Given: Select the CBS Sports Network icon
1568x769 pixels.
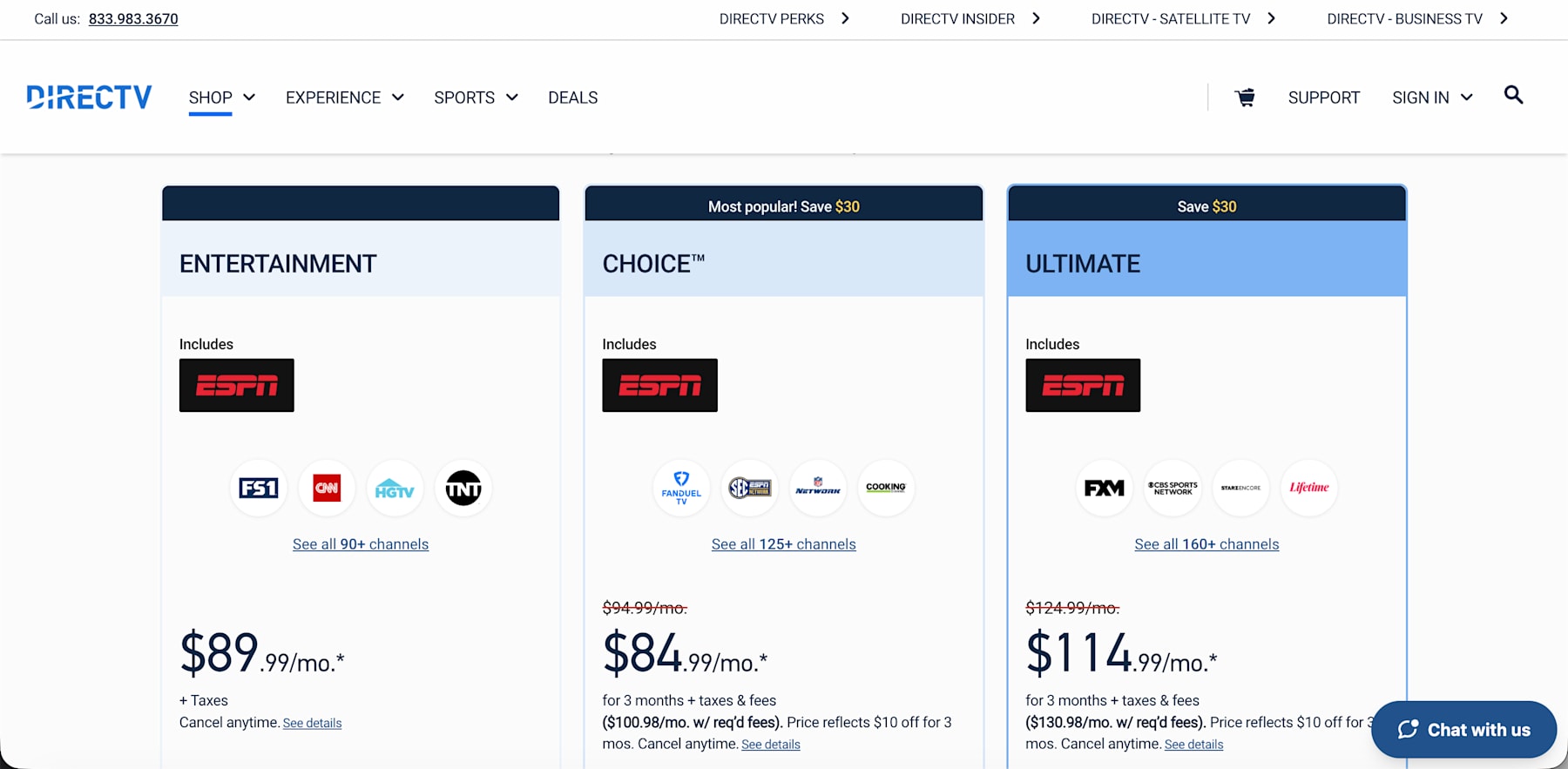Looking at the screenshot, I should 1173,489.
